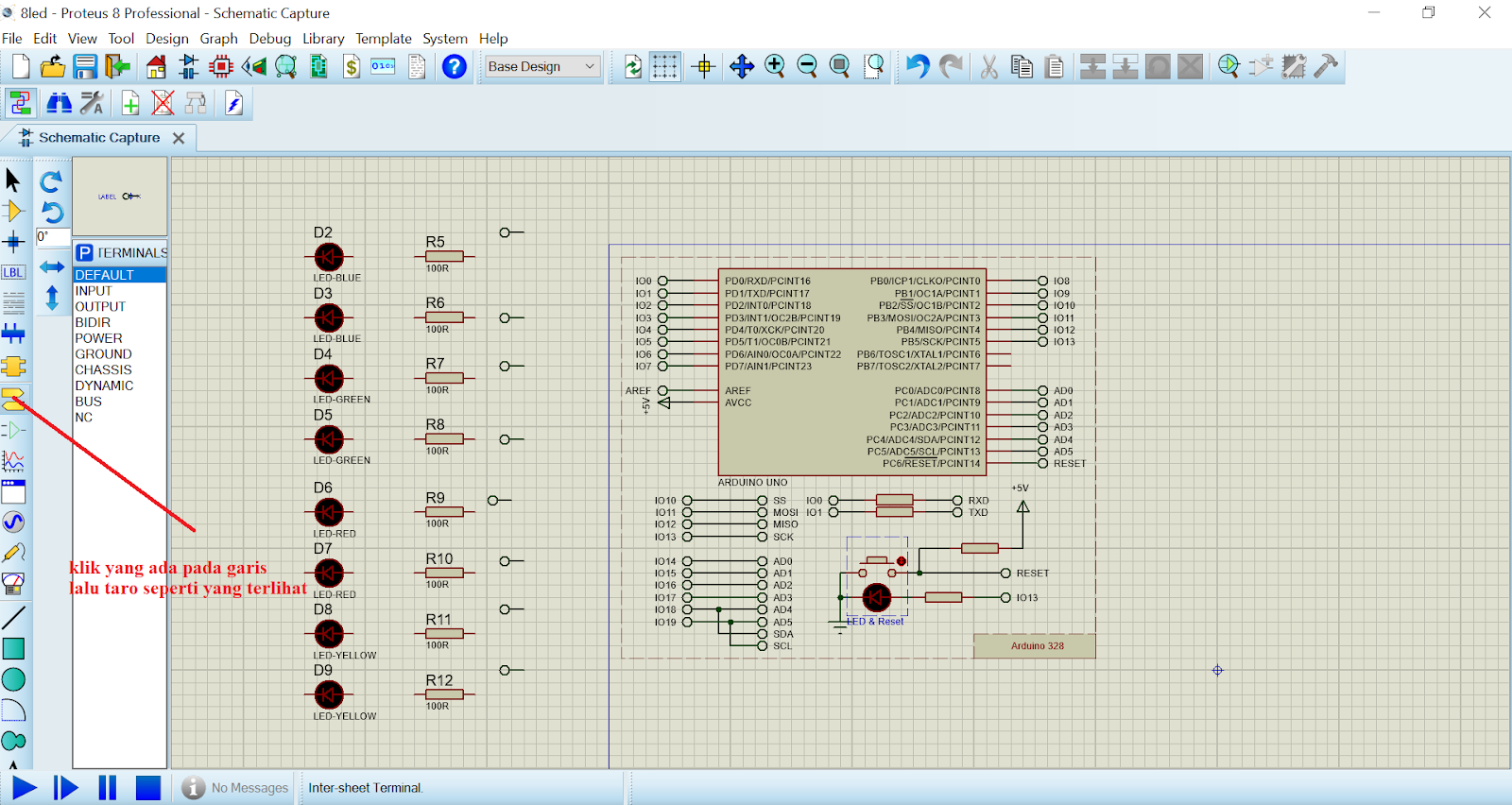Select the Wire Label LBL tool
This screenshot has width=1512, height=805.
13,272
